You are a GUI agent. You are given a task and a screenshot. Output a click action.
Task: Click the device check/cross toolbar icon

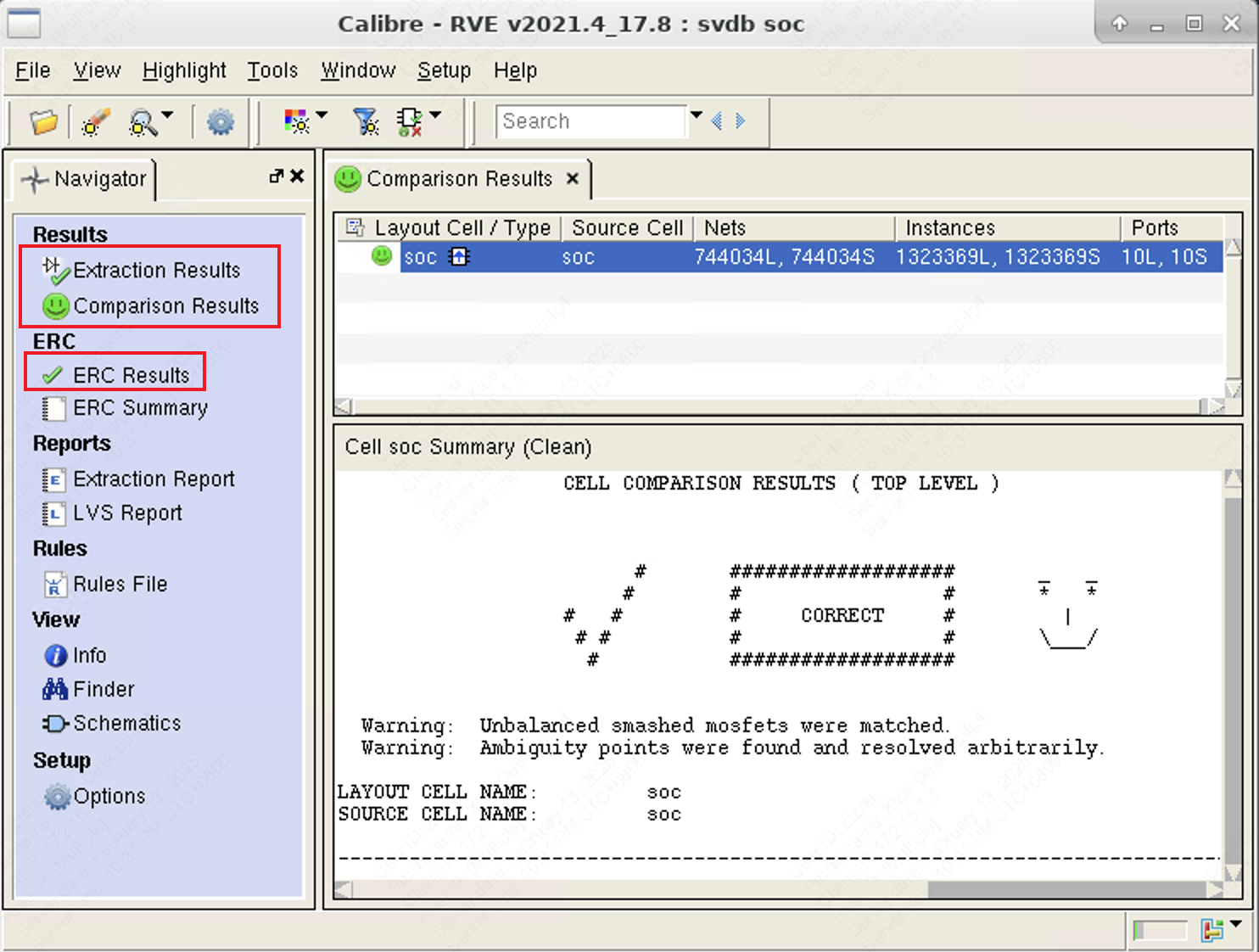coord(410,122)
